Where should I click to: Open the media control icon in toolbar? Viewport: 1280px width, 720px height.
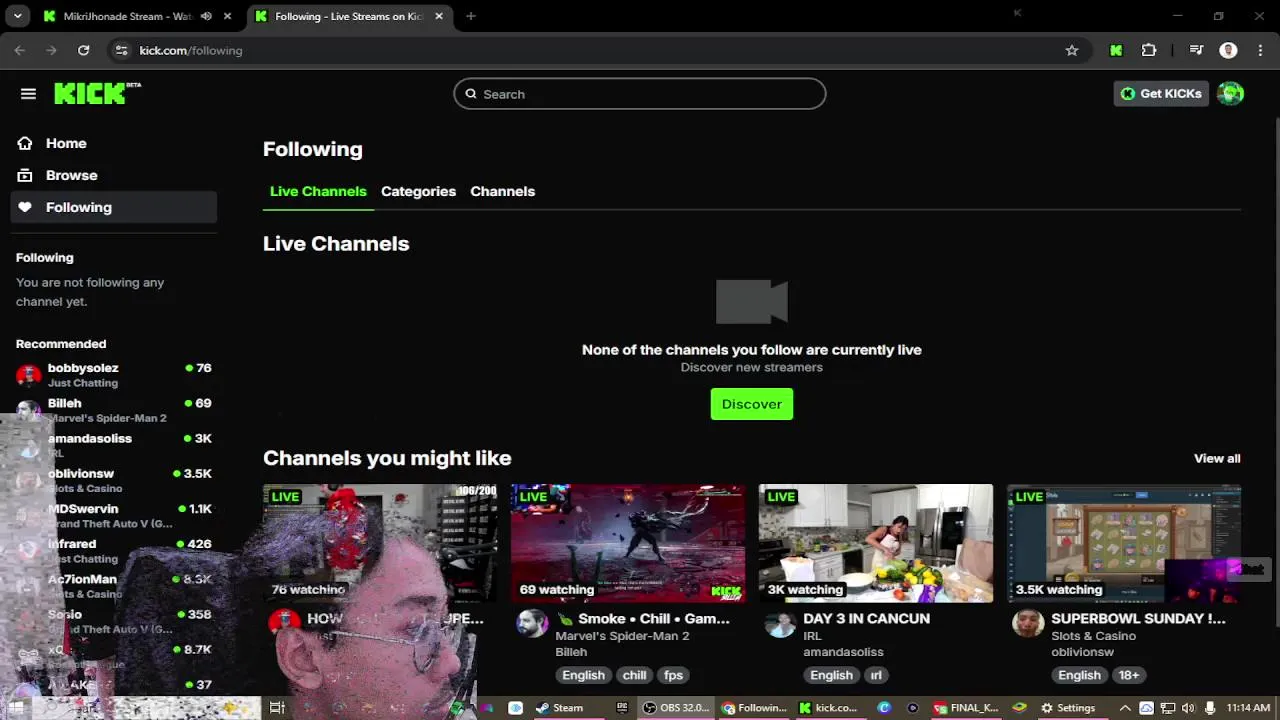tap(1196, 50)
